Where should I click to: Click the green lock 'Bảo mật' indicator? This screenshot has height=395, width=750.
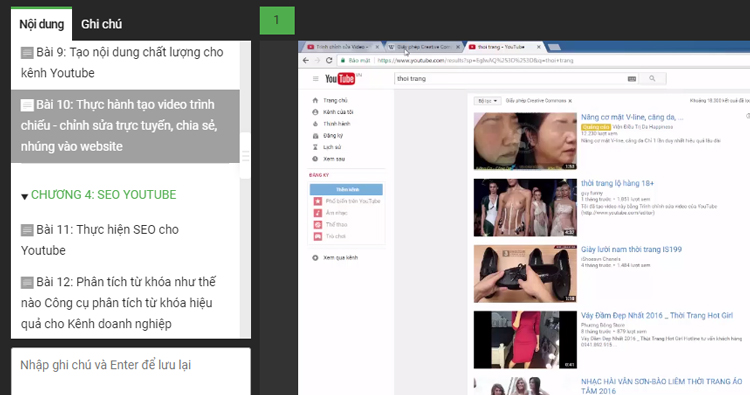[355, 60]
